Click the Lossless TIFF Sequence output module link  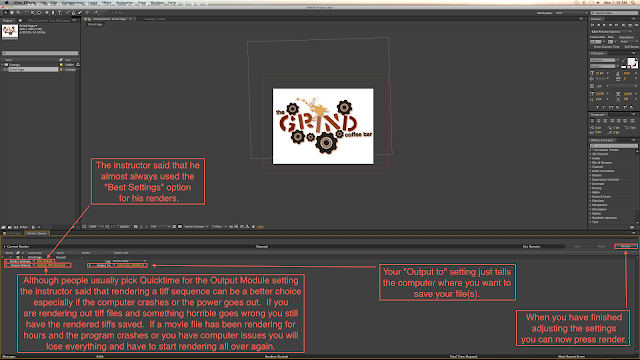point(51,265)
